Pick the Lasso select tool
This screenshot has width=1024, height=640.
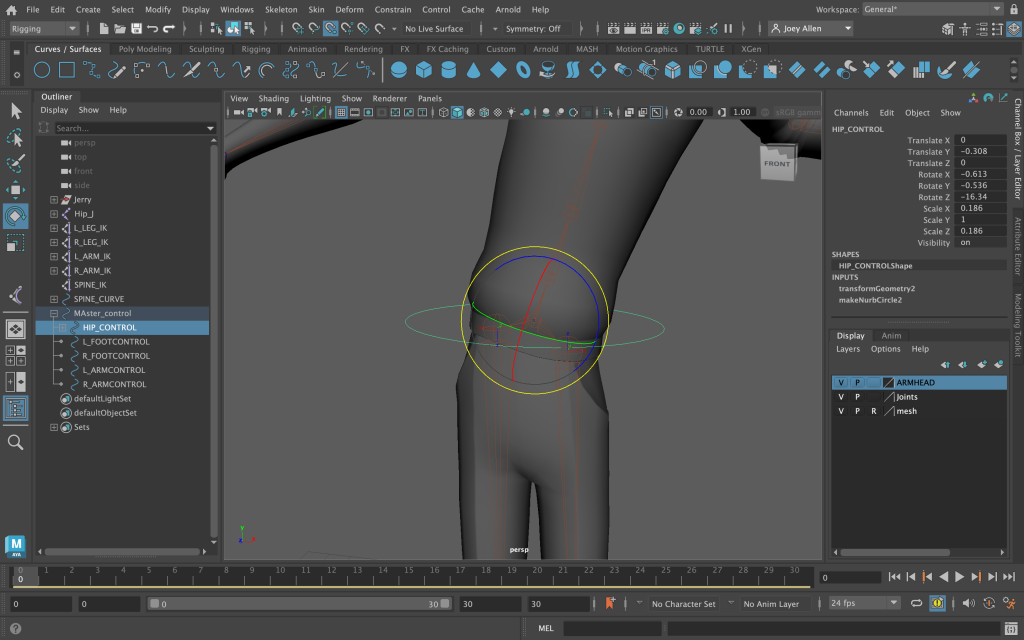point(16,137)
